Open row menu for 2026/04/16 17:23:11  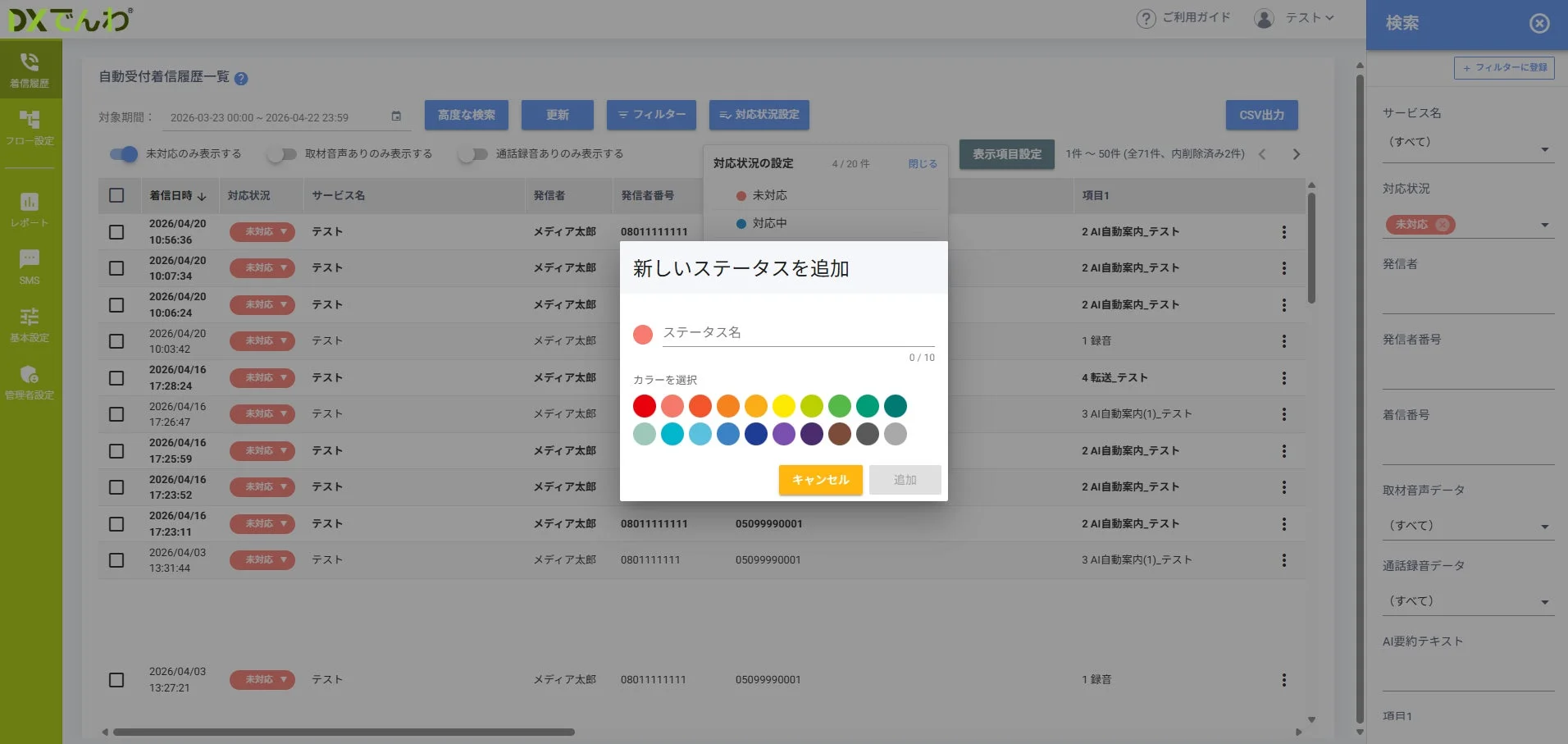click(1284, 524)
